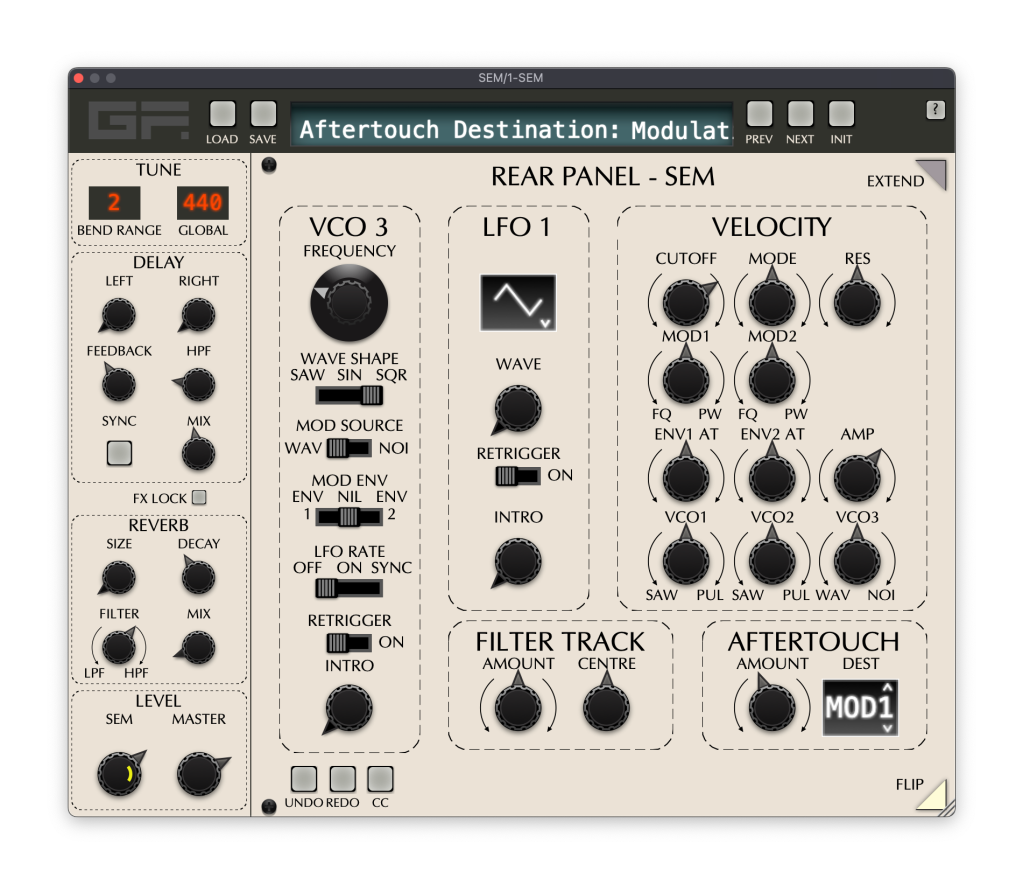Click the VCO 3 FREQUENCY knob
Image resolution: width=1023 pixels, height=885 pixels.
click(x=349, y=301)
